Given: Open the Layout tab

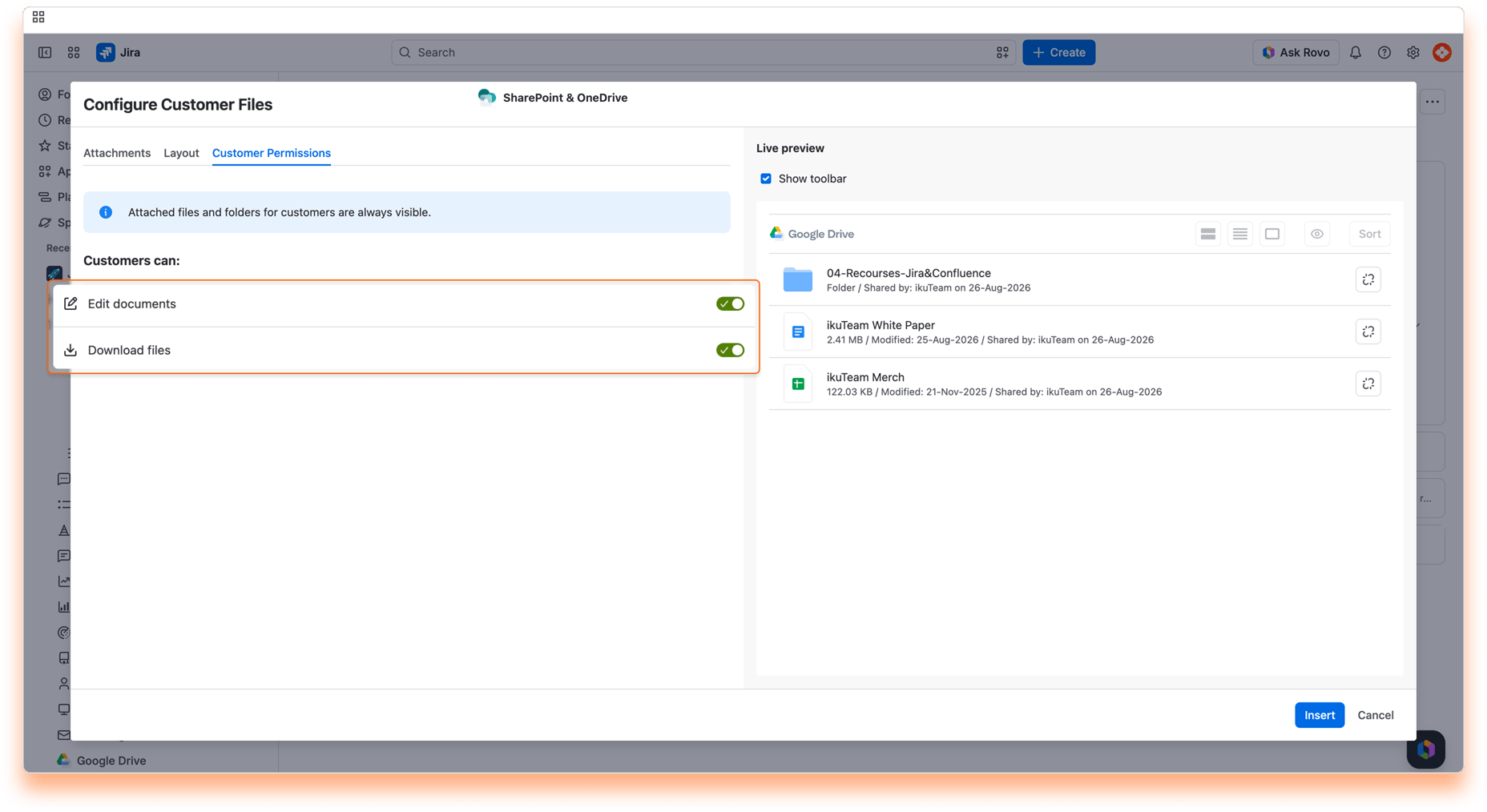Looking at the screenshot, I should pyautogui.click(x=181, y=153).
